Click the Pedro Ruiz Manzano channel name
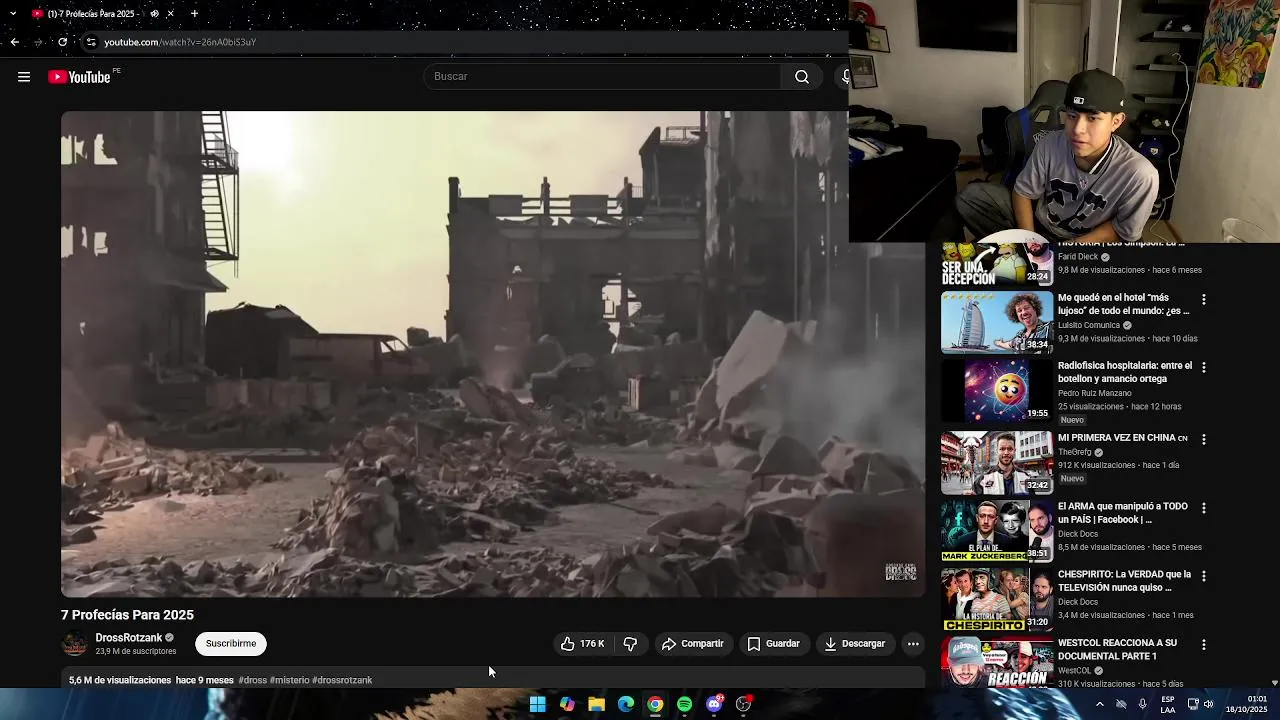This screenshot has width=1280, height=720. coord(1095,393)
